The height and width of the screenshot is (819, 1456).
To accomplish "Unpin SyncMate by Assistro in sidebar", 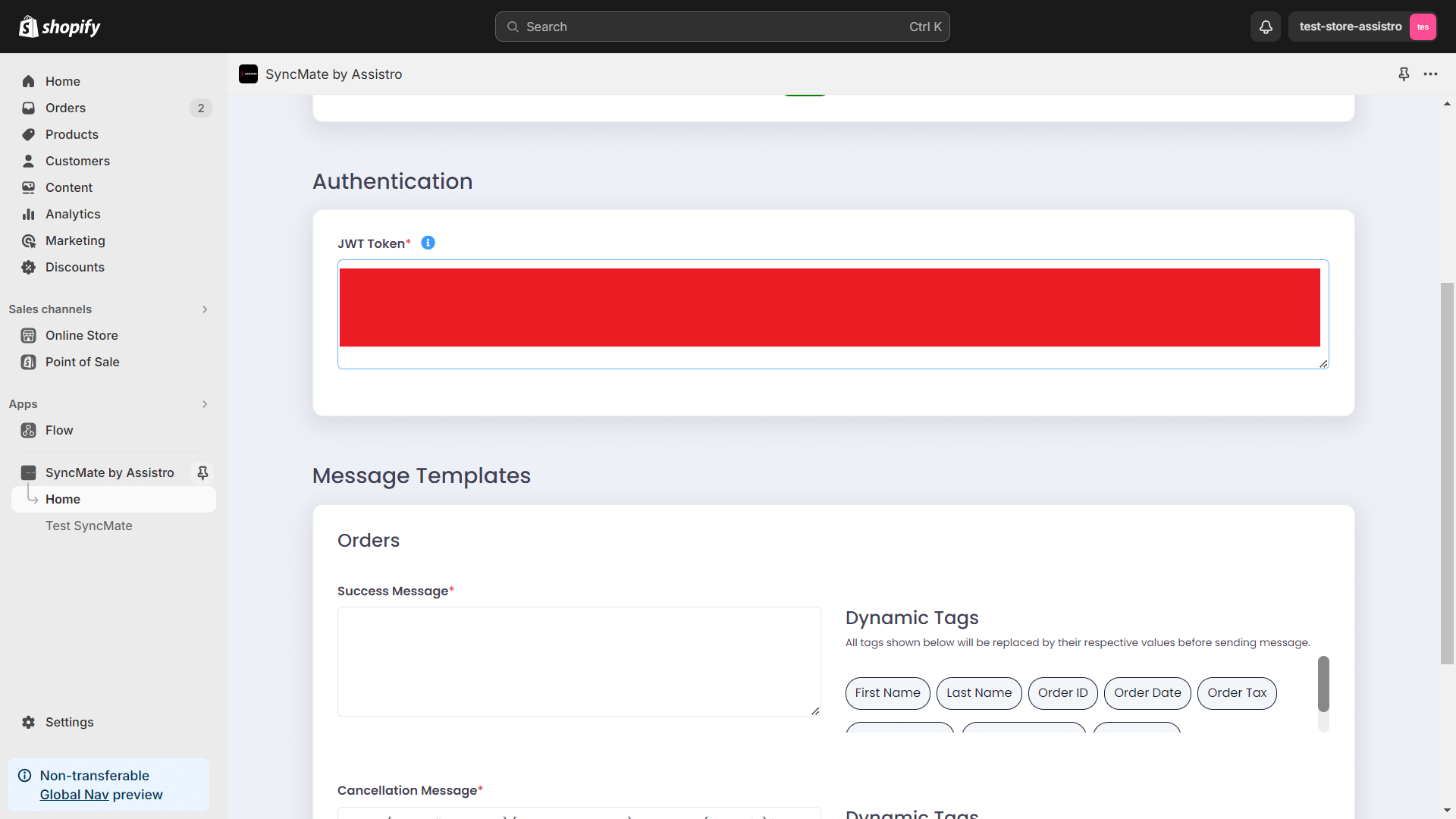I will click(202, 472).
